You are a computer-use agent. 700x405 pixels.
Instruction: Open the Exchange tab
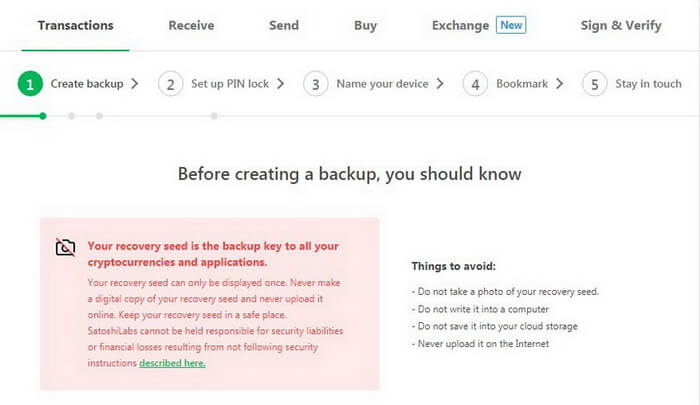[460, 25]
